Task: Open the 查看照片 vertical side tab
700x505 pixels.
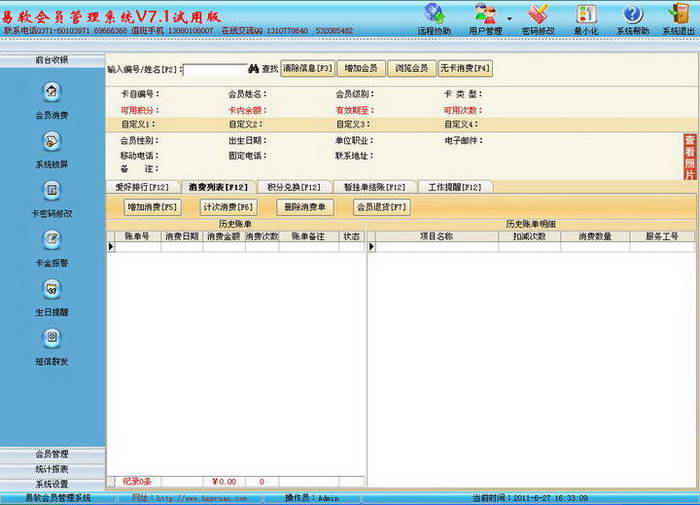Action: coord(690,157)
